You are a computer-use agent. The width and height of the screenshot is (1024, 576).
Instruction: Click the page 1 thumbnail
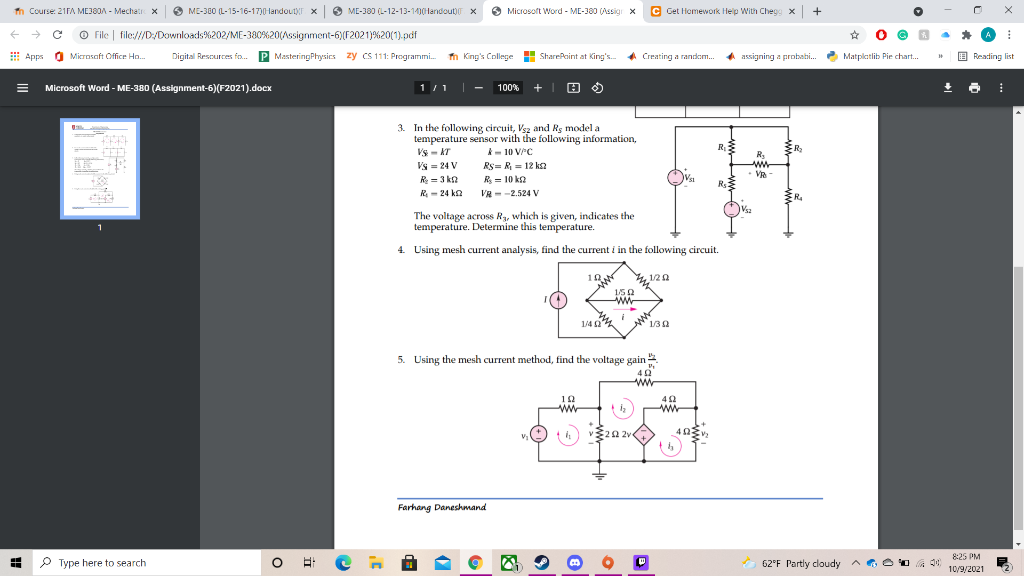click(99, 166)
